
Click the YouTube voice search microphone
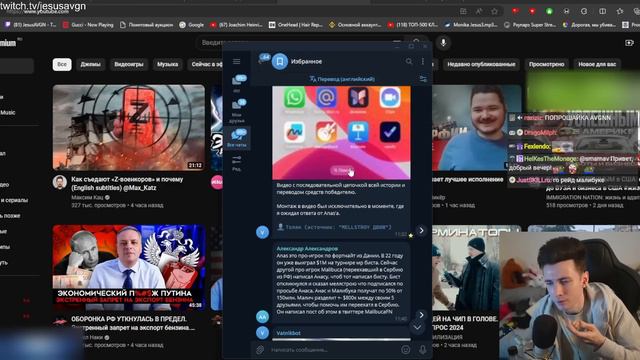coord(443,42)
